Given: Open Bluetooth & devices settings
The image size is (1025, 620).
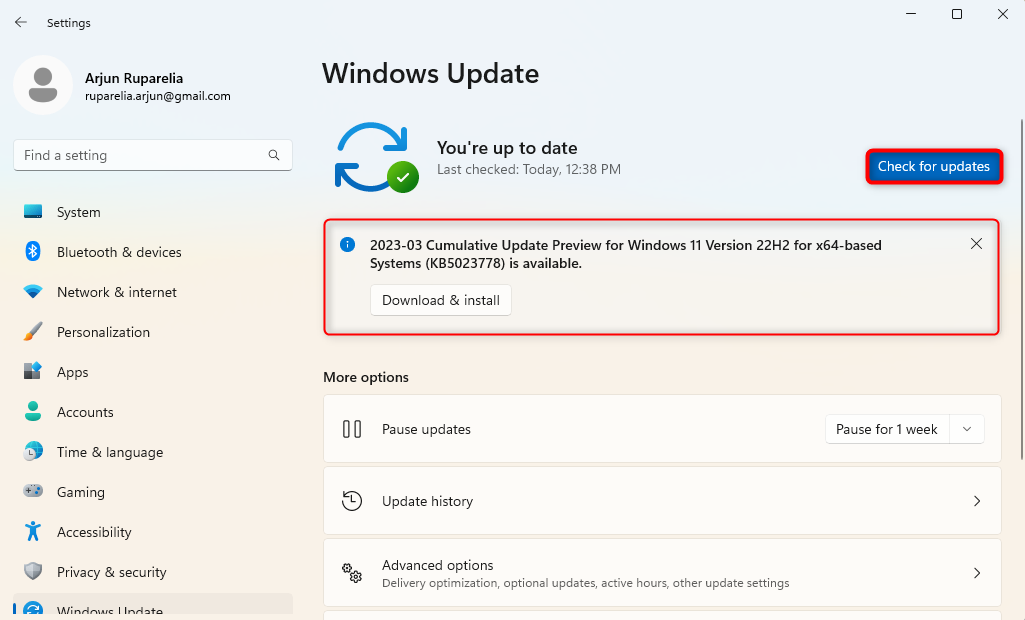Looking at the screenshot, I should click(153, 252).
